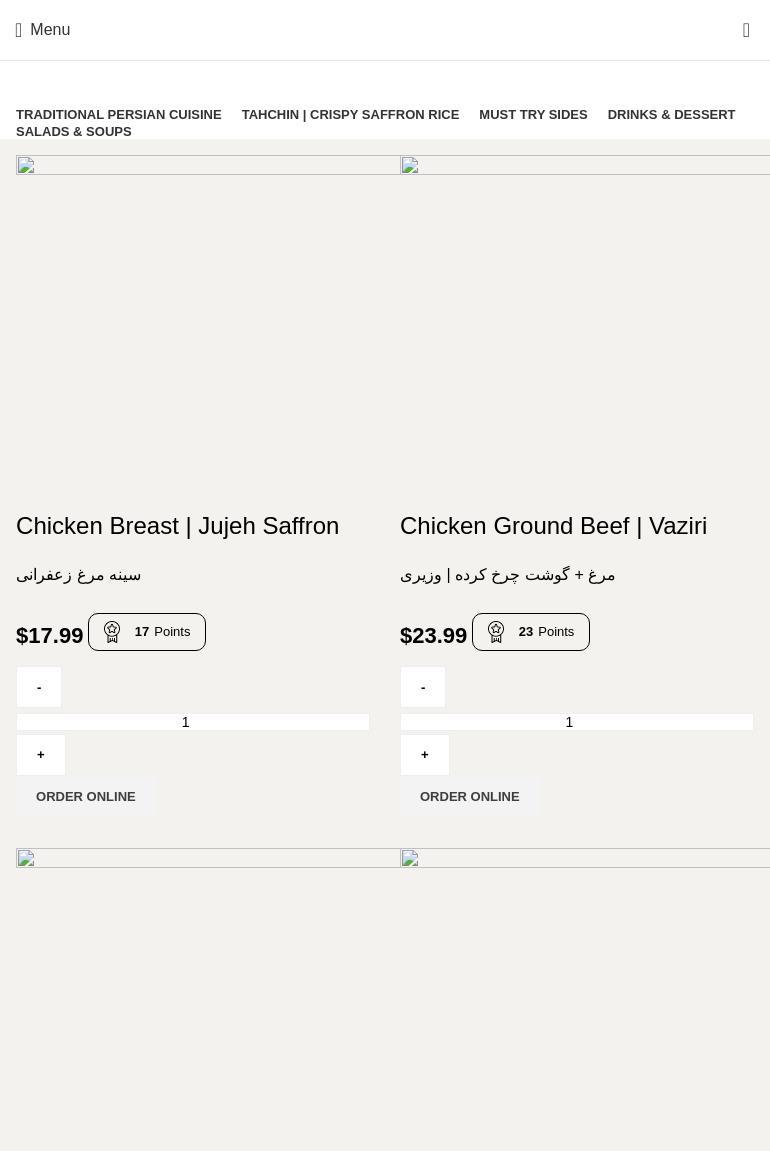Image resolution: width=770 pixels, height=1151 pixels.
Task: Go to the Must Try Sides category
Action: coord(533,114)
